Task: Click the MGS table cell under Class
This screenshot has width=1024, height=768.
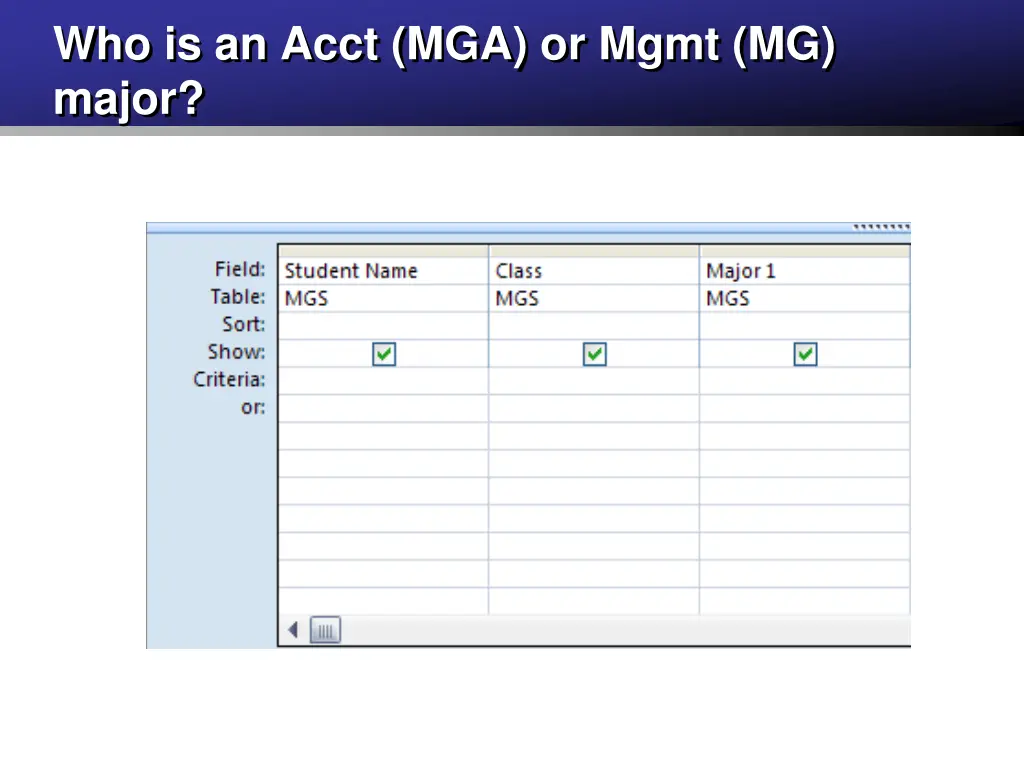Action: click(x=594, y=298)
